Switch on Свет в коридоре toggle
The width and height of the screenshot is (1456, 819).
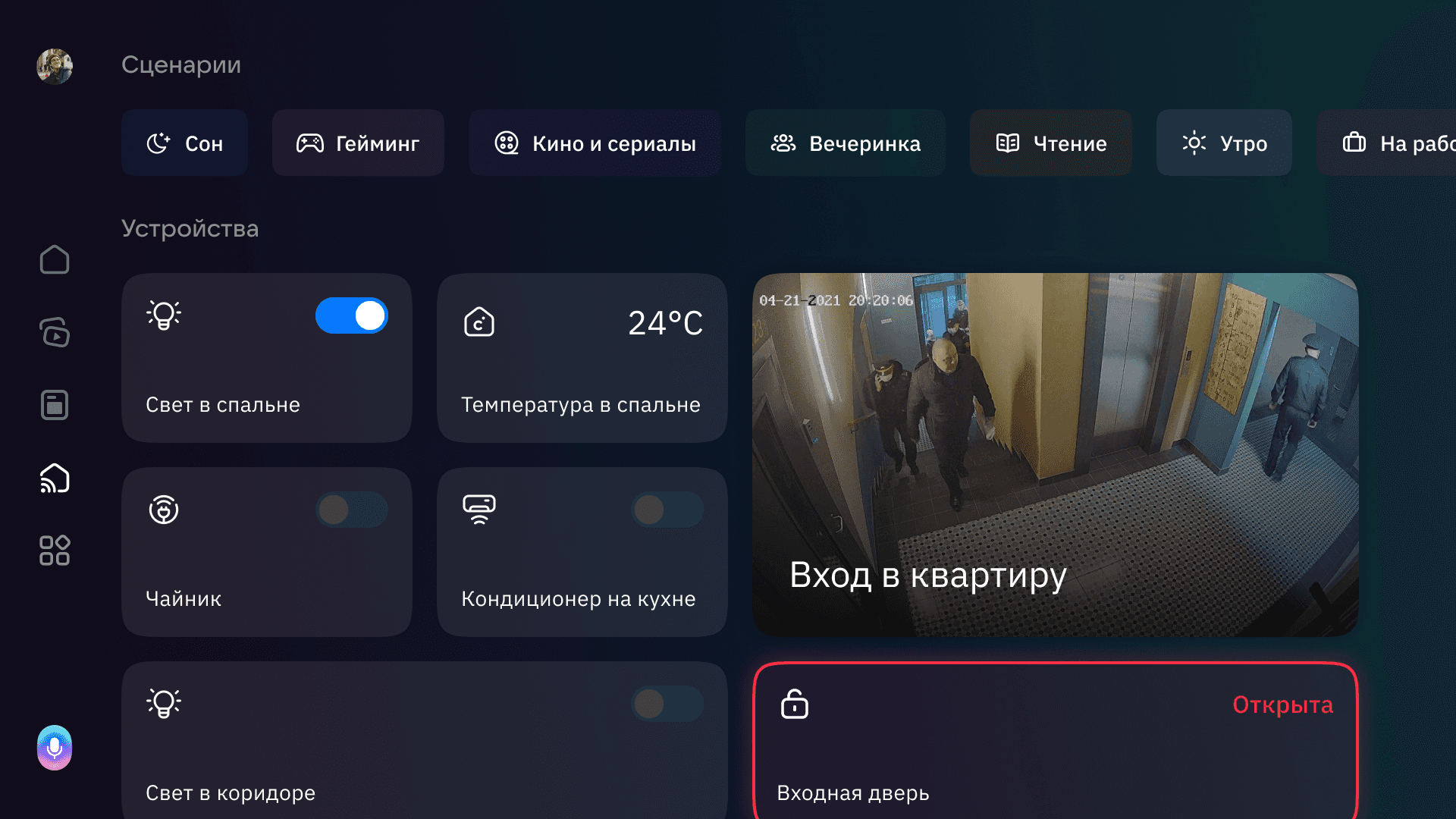click(x=667, y=704)
